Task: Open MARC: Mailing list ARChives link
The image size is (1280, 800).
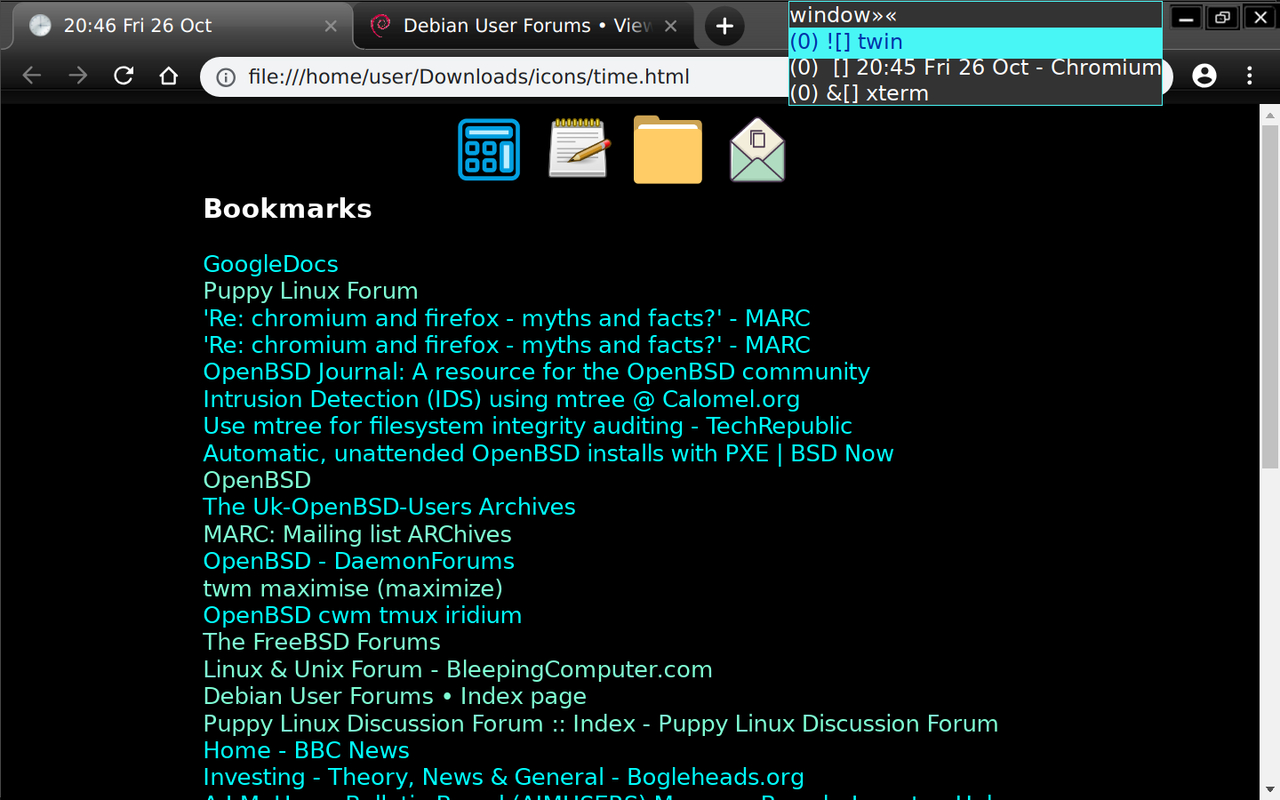Action: tap(358, 534)
